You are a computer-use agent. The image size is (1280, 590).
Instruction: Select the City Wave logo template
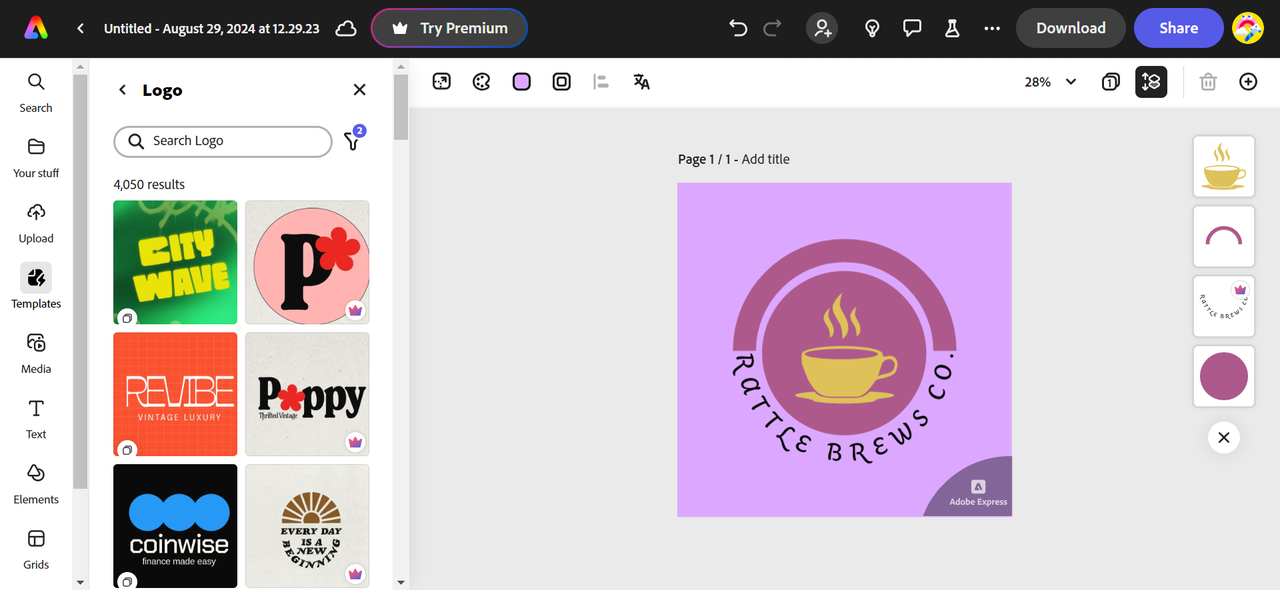pos(175,262)
